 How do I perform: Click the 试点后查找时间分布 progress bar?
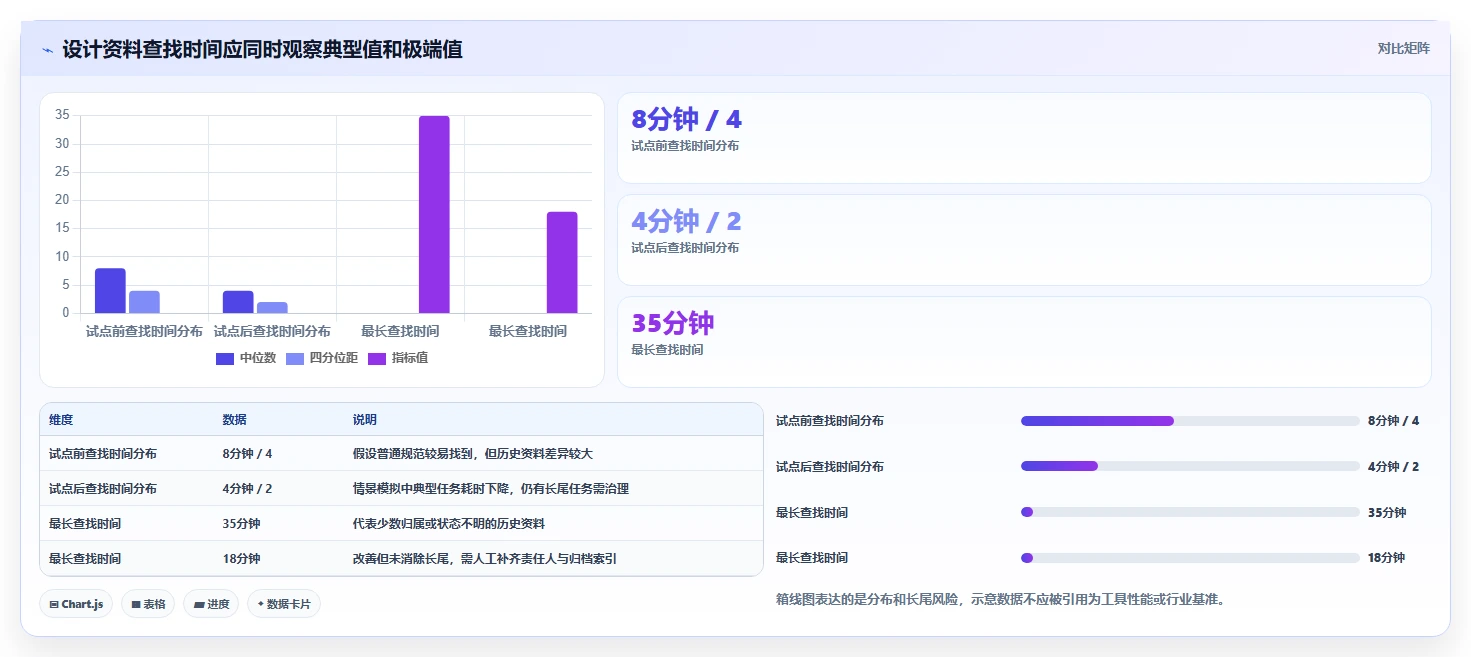1190,466
